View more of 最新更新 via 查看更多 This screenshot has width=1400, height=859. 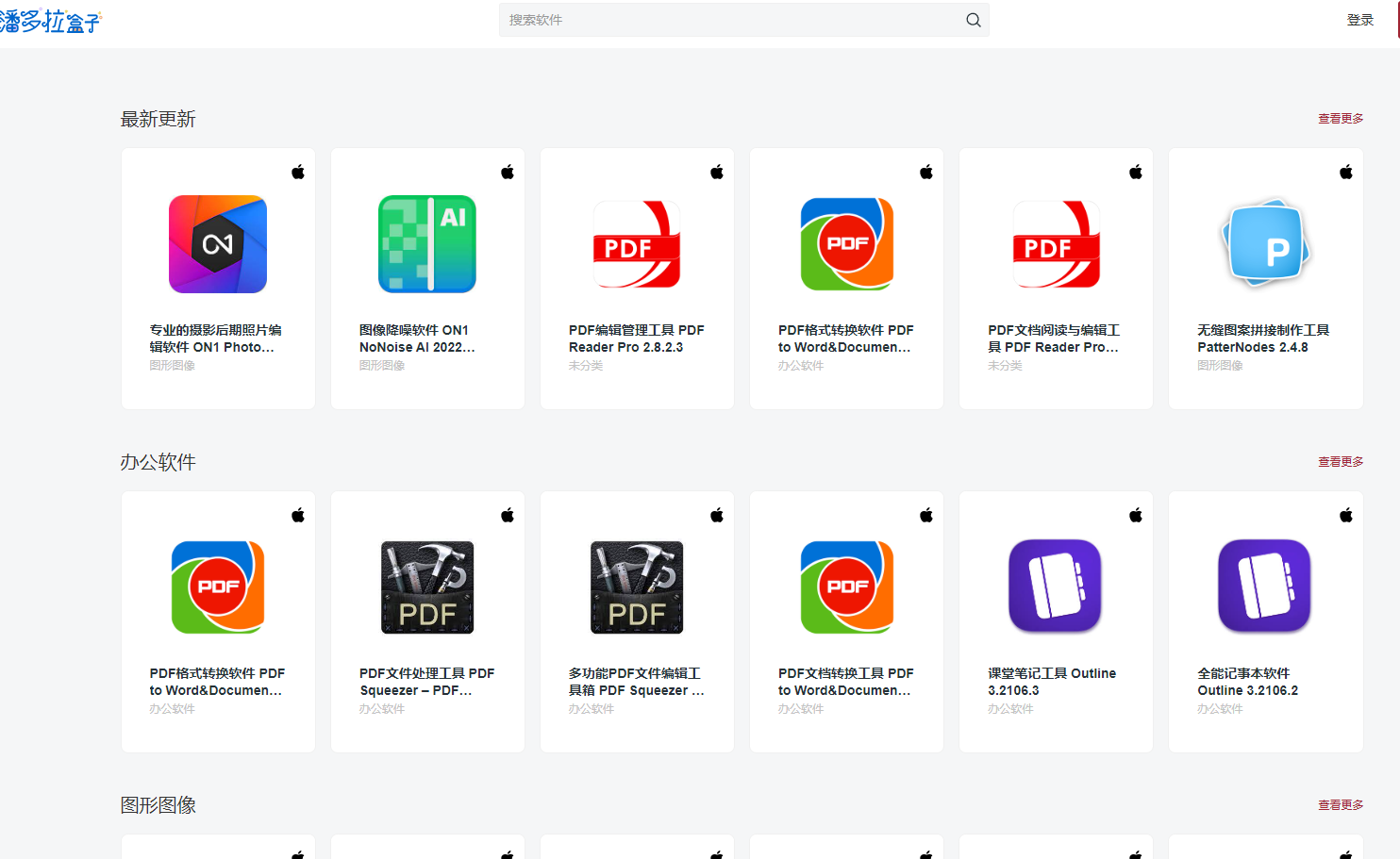[x=1341, y=119]
